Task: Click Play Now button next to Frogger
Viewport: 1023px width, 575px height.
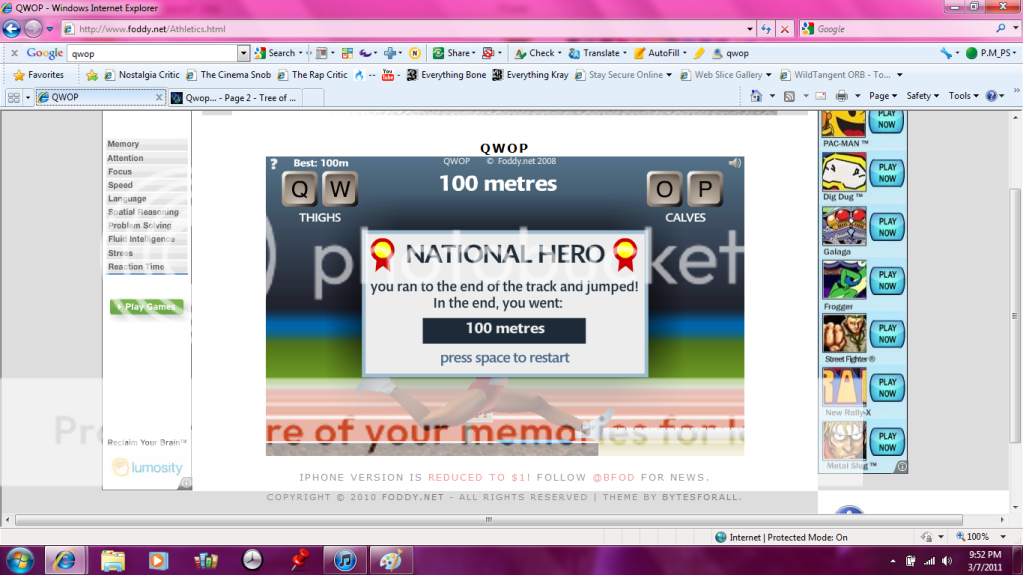Action: click(887, 280)
